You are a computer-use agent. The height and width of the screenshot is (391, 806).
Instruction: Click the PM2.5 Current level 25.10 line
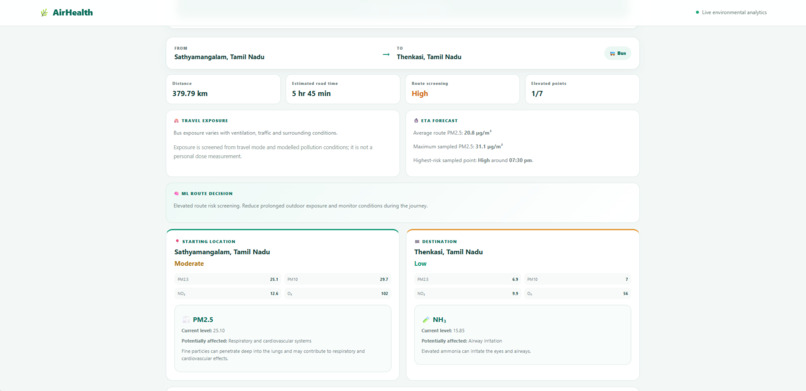coord(203,330)
